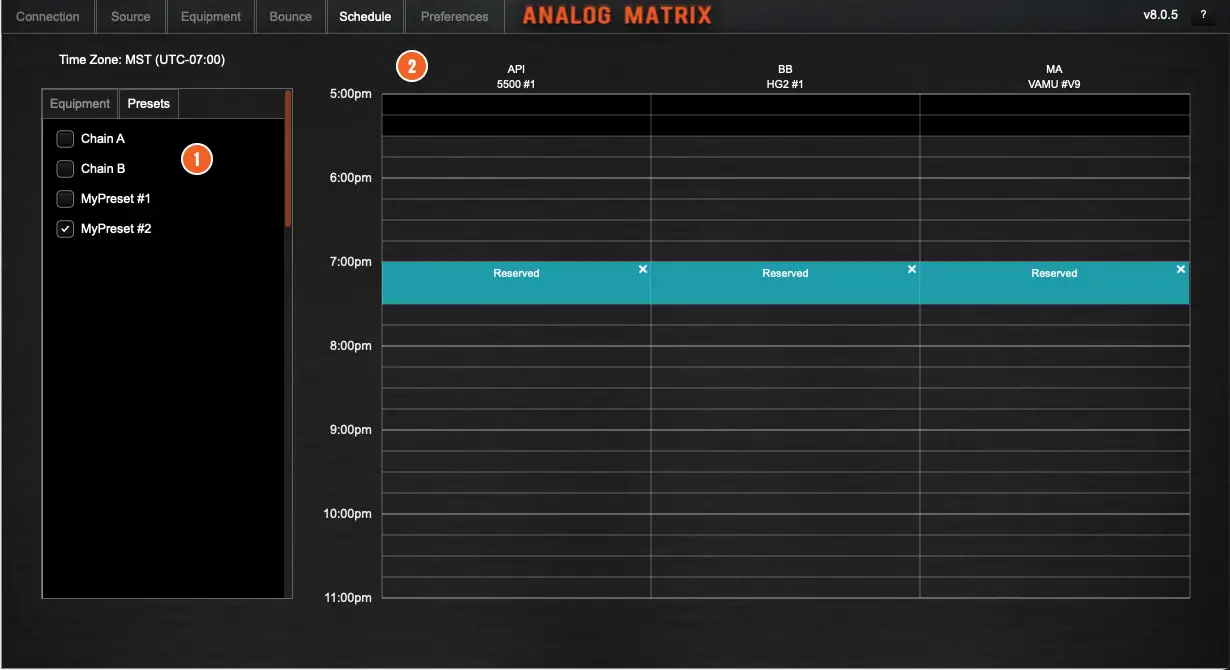The height and width of the screenshot is (670, 1230).
Task: Select the Reserved block under MA
Action: point(1054,283)
